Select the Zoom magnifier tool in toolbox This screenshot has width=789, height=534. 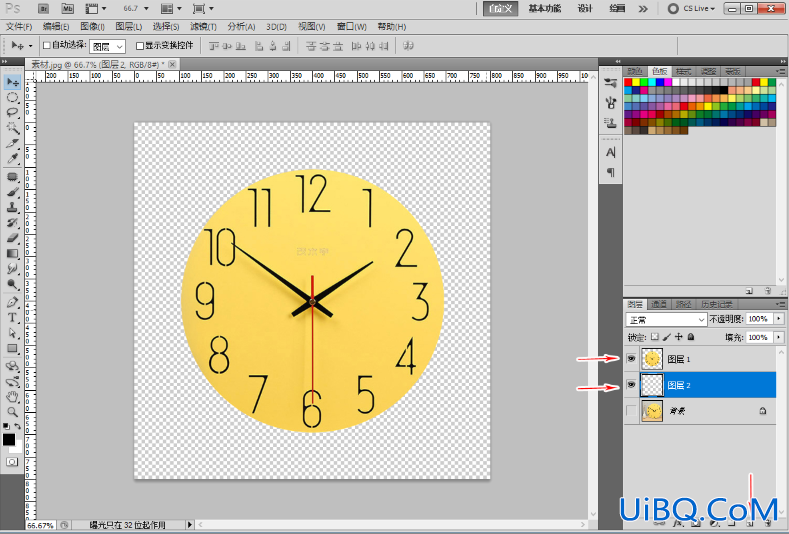click(x=13, y=412)
